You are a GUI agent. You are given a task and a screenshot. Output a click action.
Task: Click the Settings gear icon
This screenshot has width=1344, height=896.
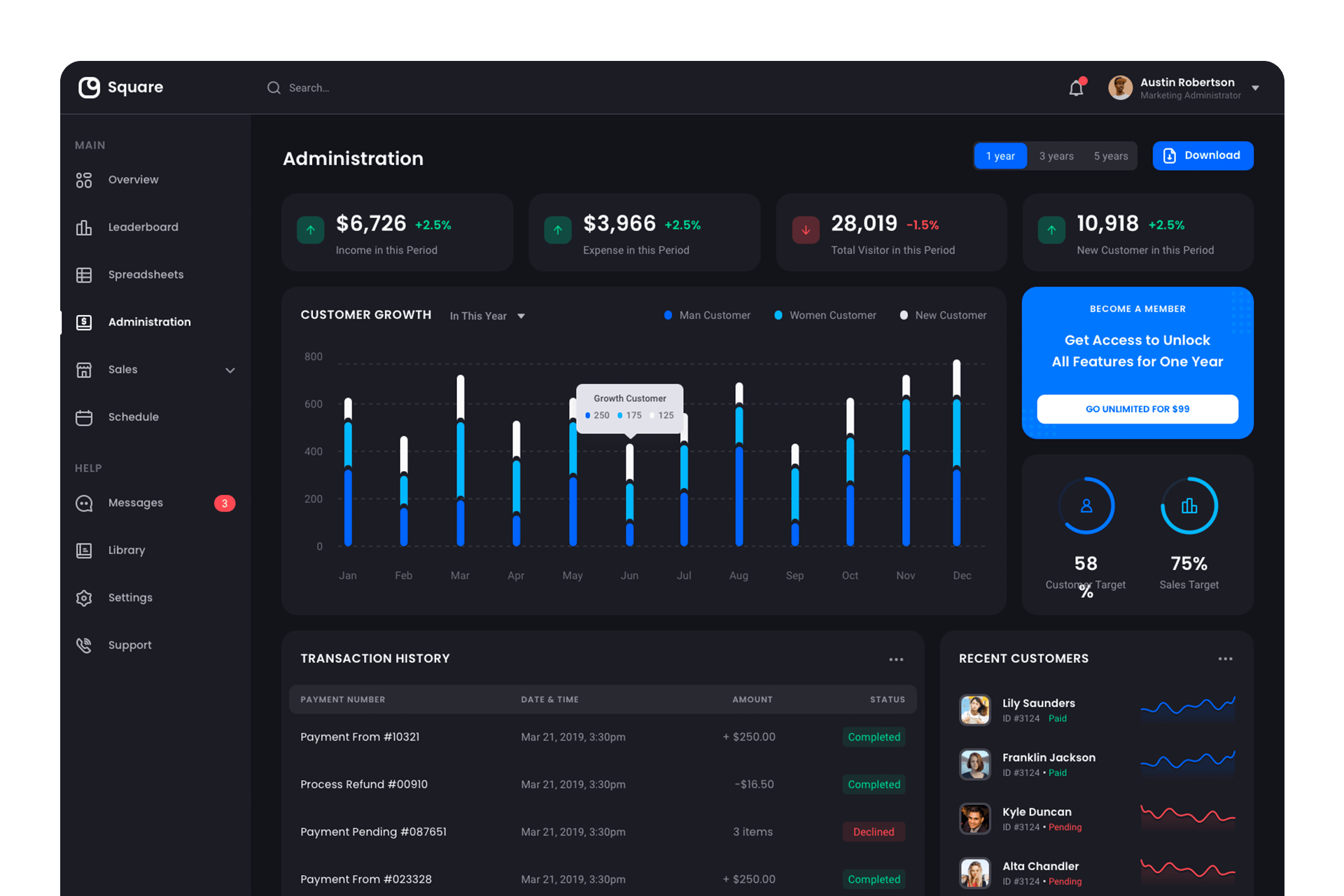(x=84, y=598)
